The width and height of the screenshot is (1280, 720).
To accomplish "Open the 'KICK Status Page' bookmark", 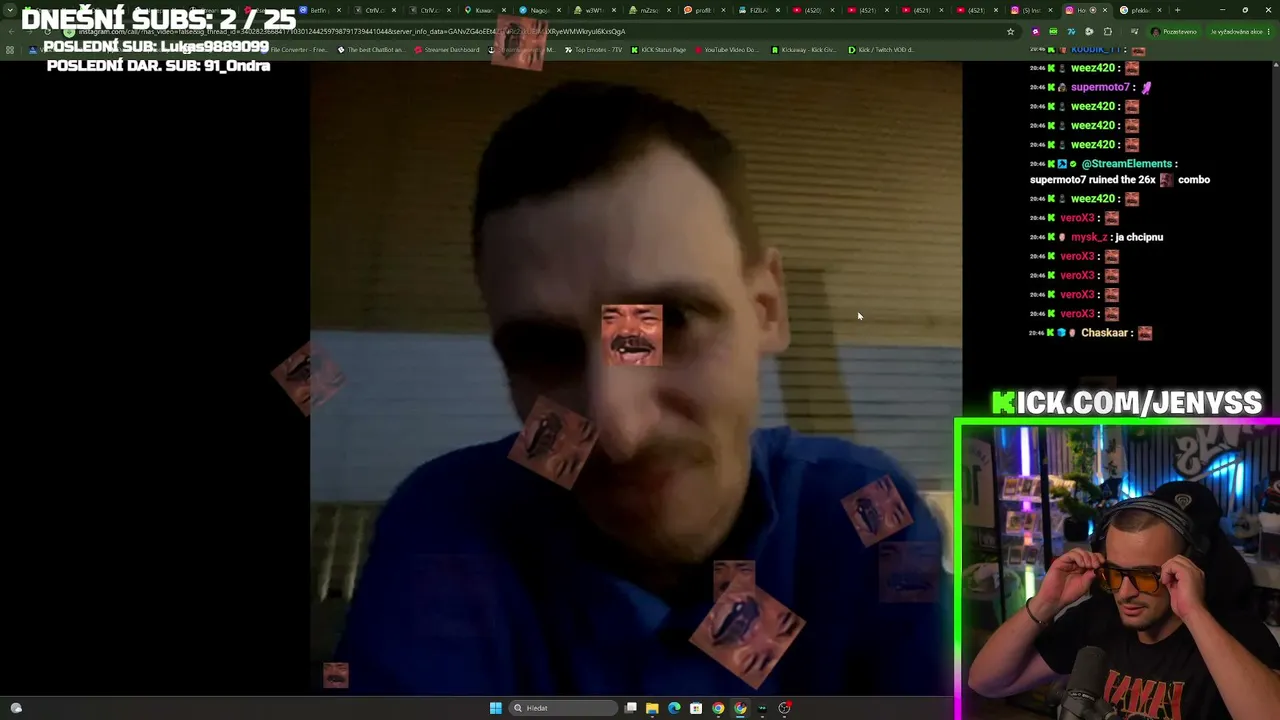I will [658, 49].
